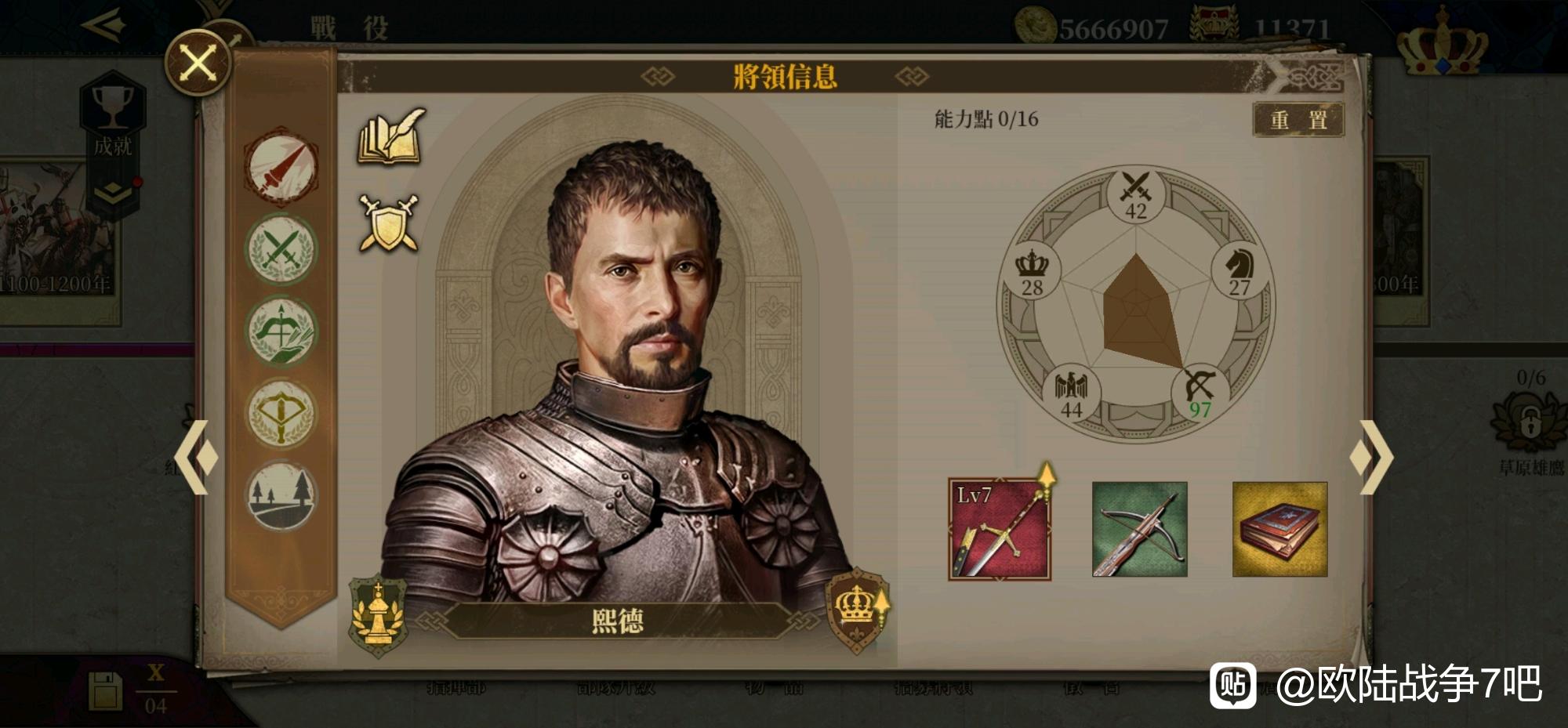Select the crossbow skill icon in sidebar
Viewport: 1568px width, 728px height.
(281, 413)
